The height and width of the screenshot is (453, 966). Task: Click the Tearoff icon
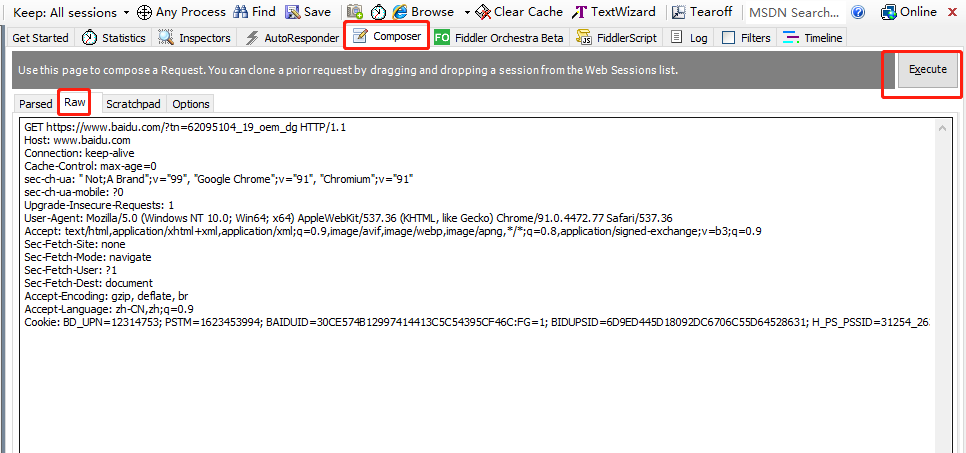pyautogui.click(x=679, y=12)
